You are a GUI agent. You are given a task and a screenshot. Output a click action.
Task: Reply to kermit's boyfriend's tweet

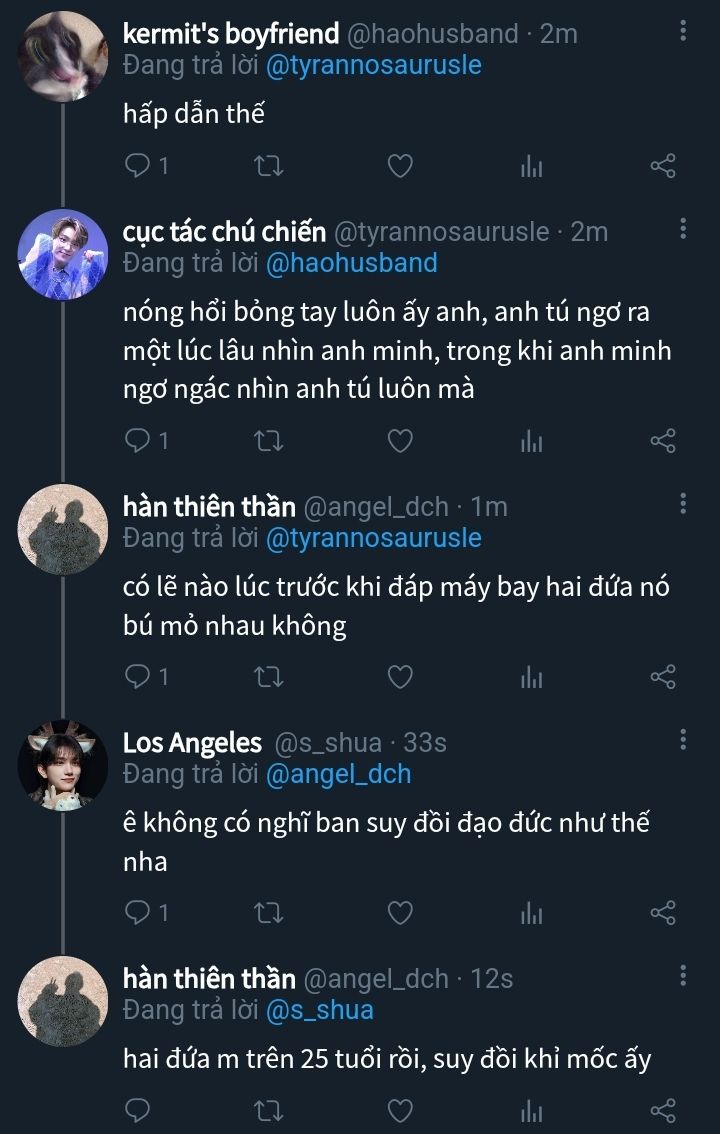[x=138, y=166]
